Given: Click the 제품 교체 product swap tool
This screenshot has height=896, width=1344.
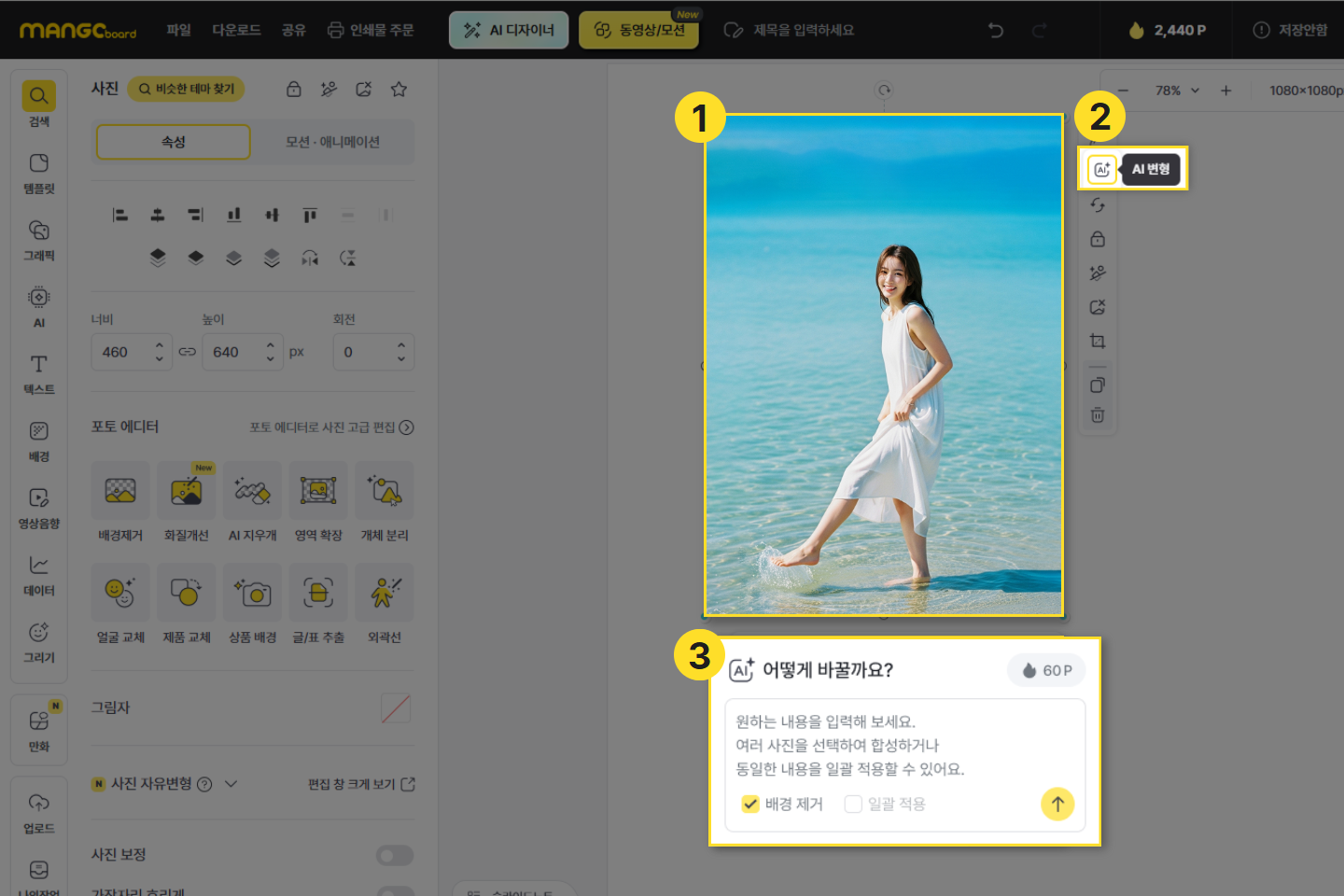Looking at the screenshot, I should tap(186, 604).
